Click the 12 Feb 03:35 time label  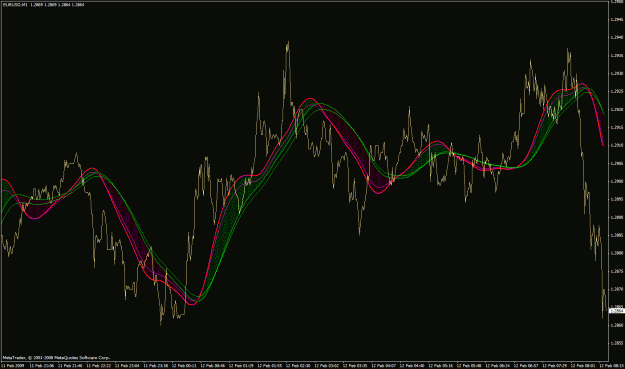[x=354, y=365]
